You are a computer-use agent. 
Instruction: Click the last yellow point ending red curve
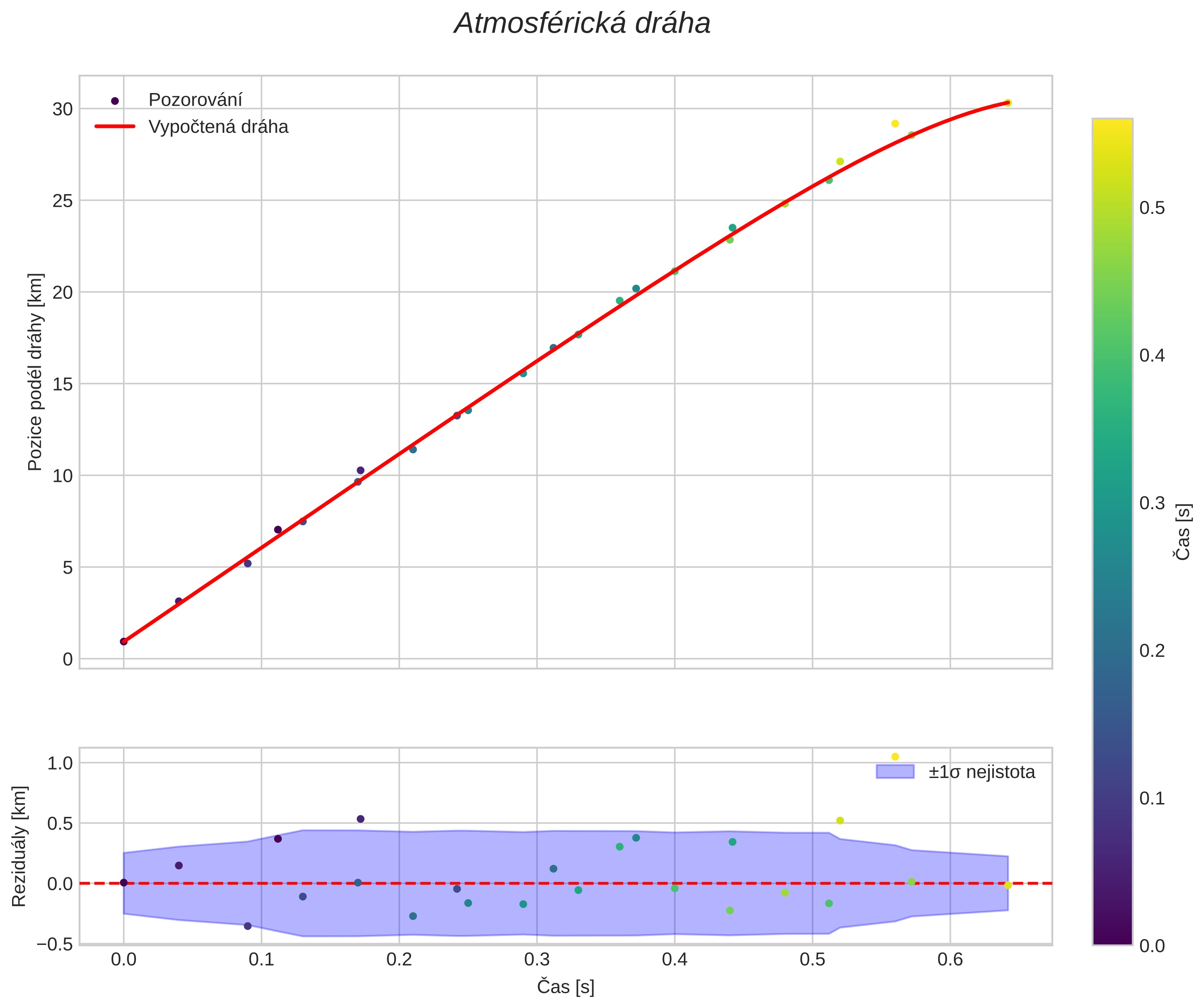1008,103
